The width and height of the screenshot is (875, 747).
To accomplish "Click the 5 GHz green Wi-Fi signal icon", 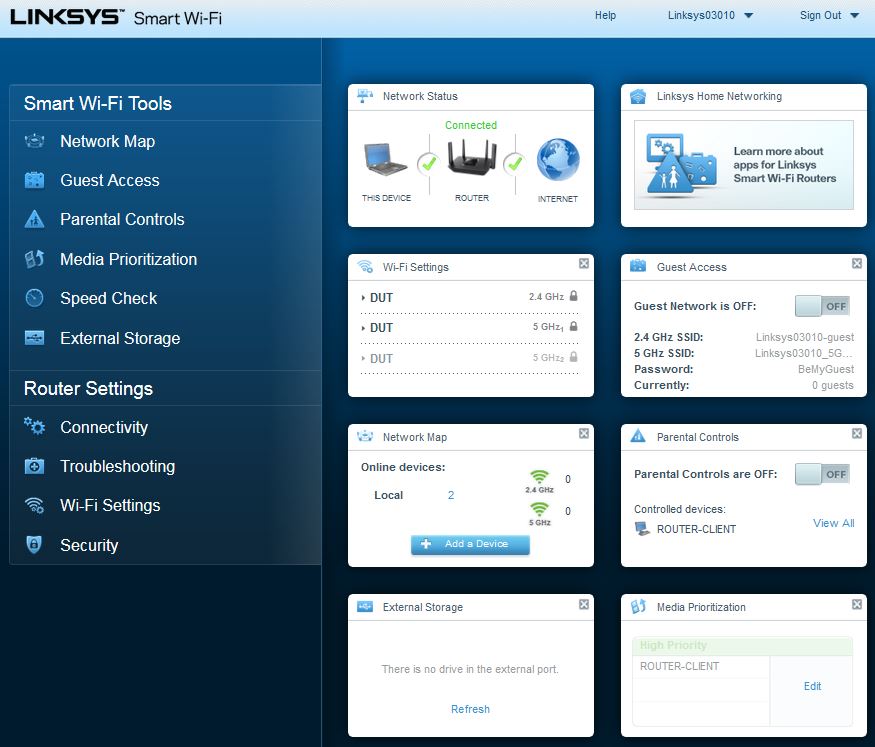I will coord(539,509).
